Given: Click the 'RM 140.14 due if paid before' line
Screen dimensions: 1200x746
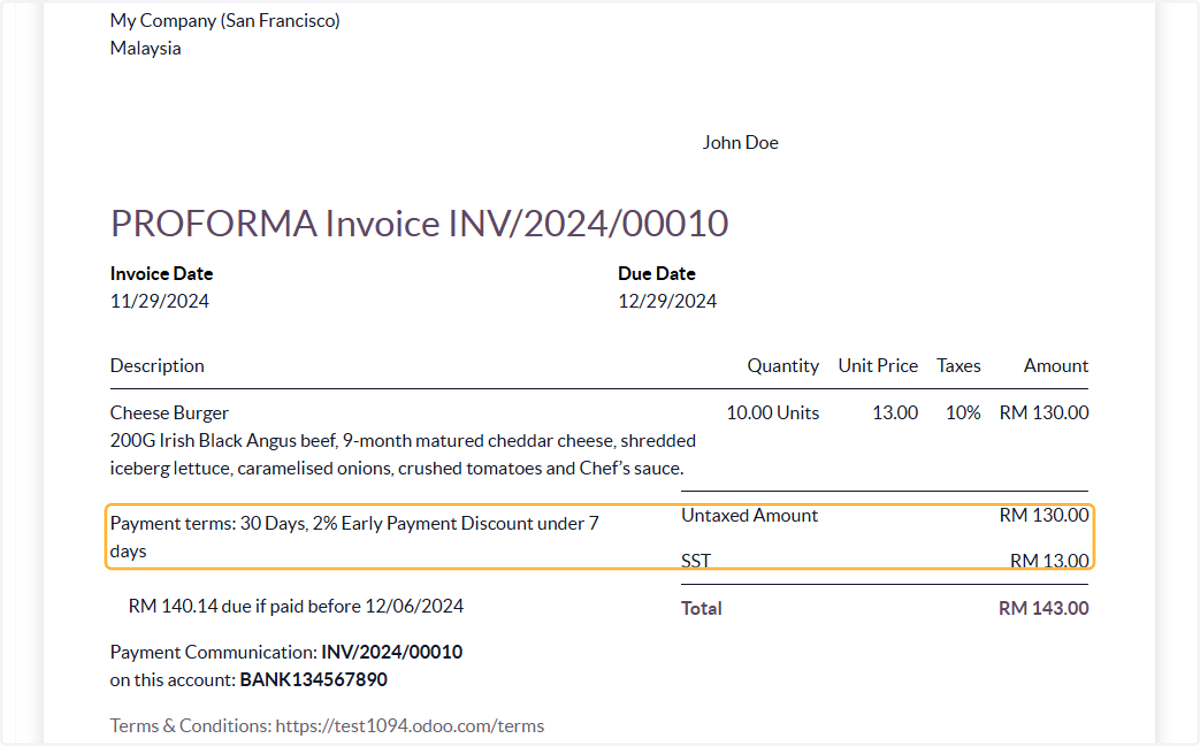Looking at the screenshot, I should pyautogui.click(x=296, y=606).
